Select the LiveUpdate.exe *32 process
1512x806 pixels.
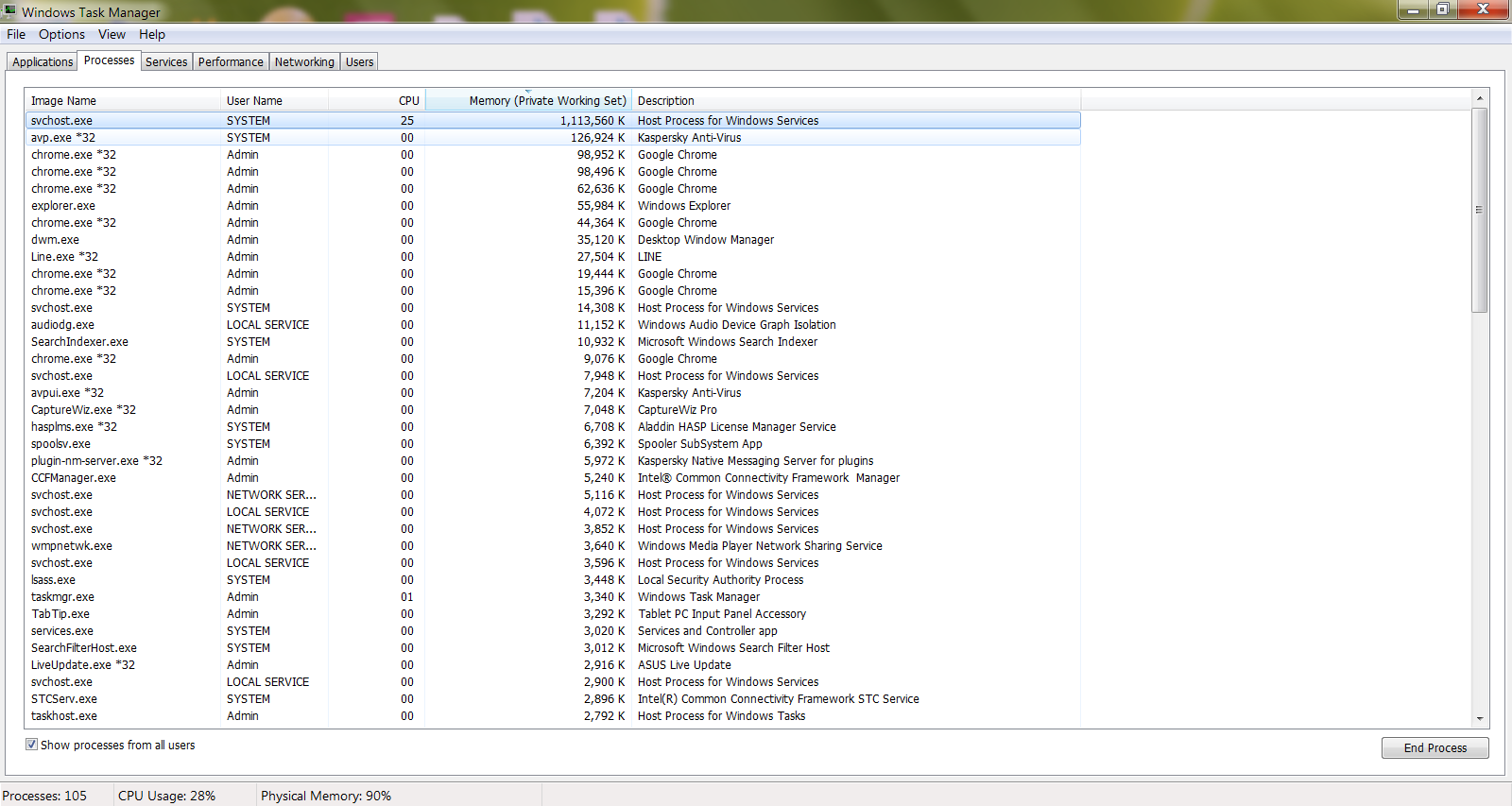553,664
